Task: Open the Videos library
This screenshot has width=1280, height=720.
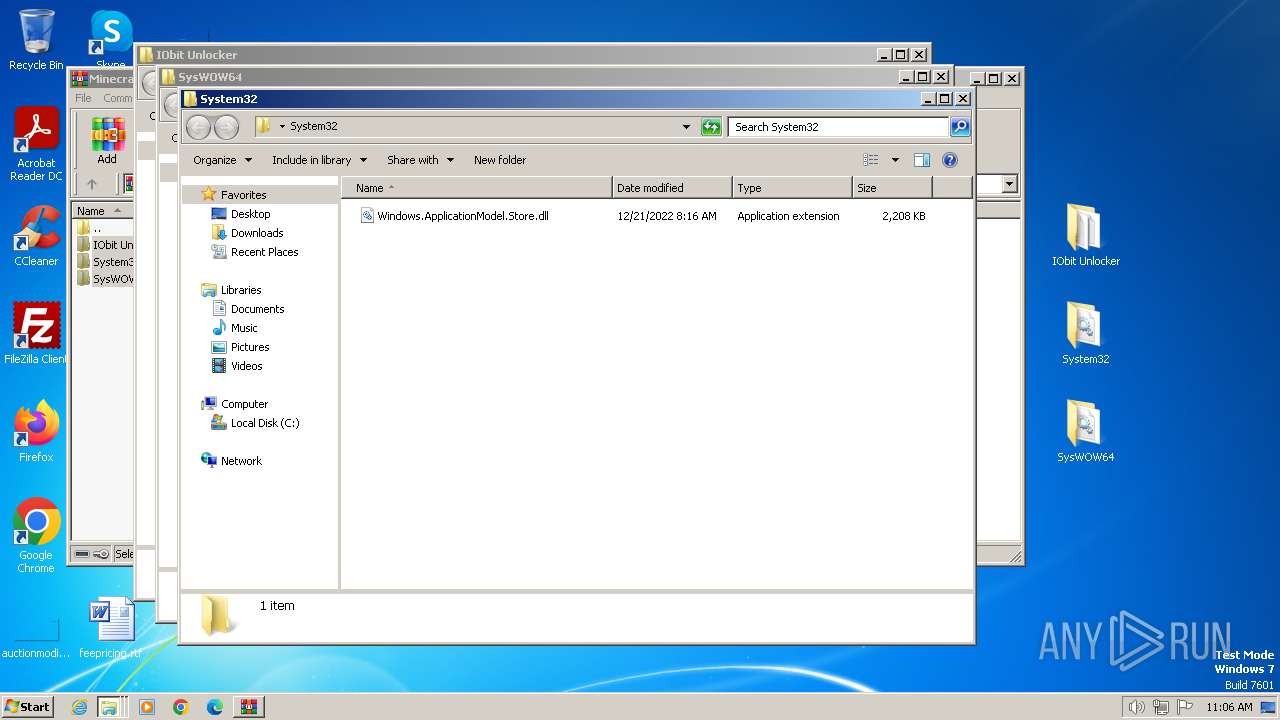Action: coord(246,366)
